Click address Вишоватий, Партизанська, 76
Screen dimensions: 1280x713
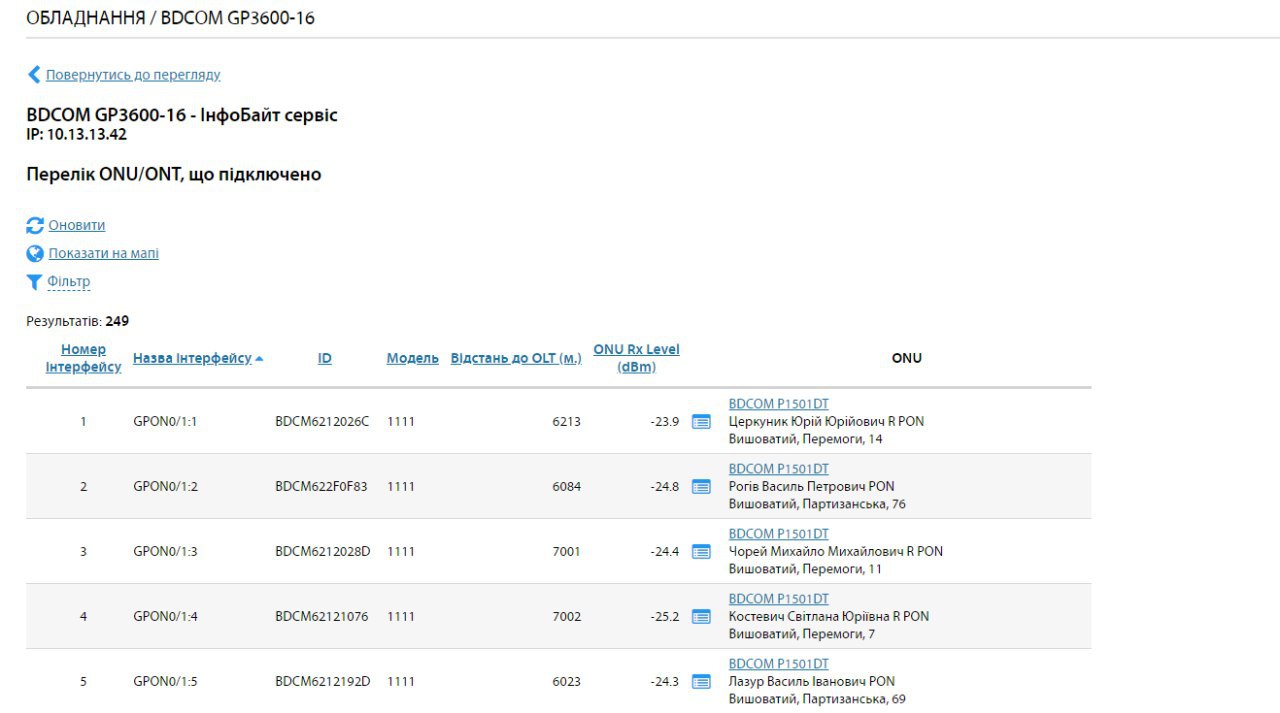[x=817, y=504]
